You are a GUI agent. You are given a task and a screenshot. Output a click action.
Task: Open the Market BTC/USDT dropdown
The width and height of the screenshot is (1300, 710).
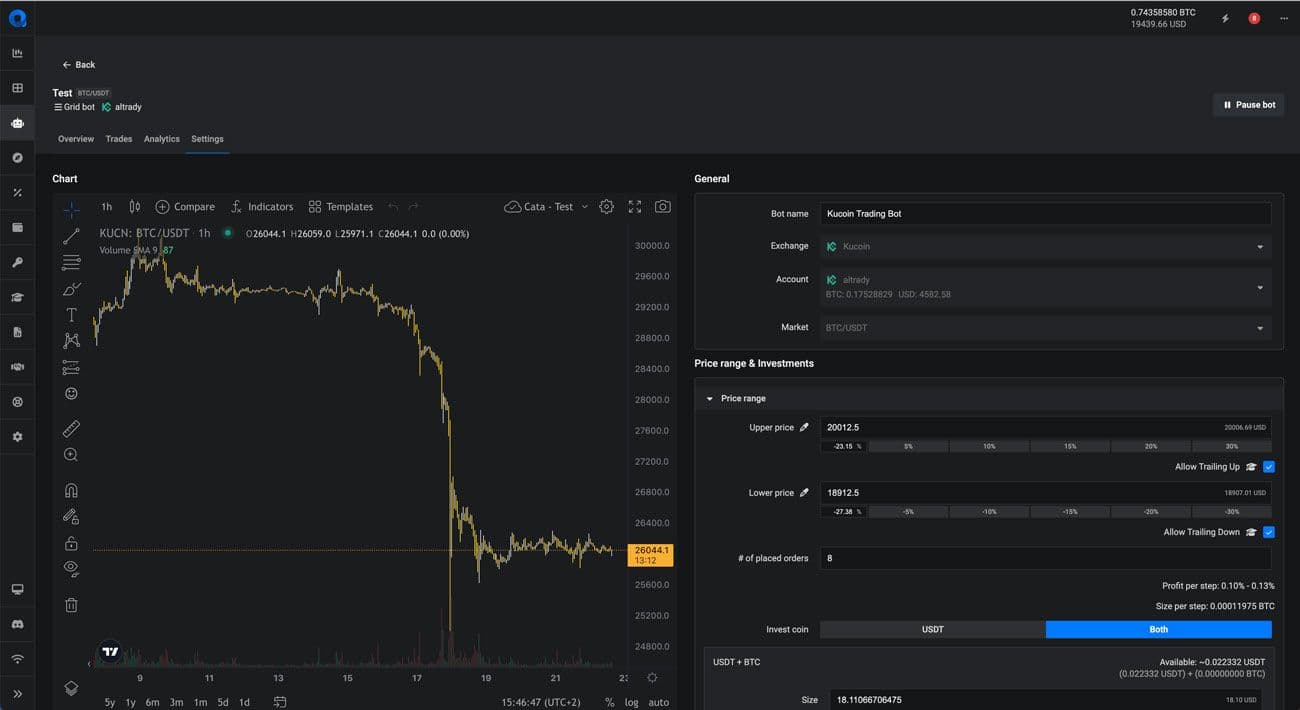(x=1046, y=327)
